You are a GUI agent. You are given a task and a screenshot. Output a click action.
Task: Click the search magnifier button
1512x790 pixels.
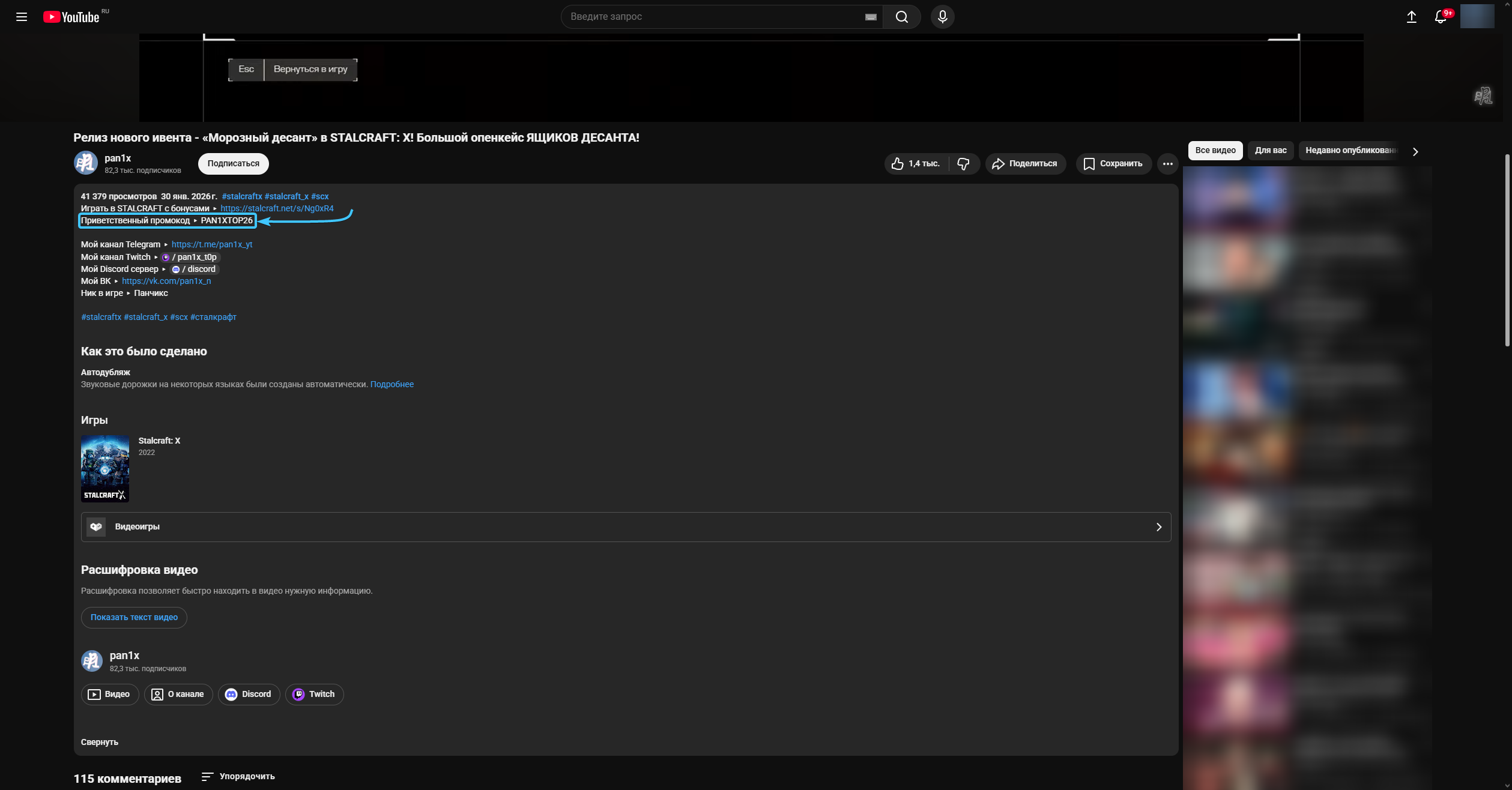click(x=901, y=17)
